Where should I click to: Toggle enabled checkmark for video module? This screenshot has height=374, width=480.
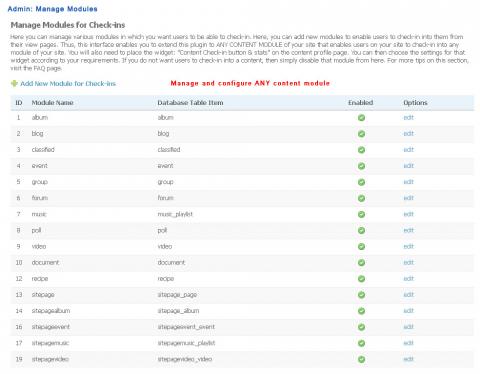(361, 247)
